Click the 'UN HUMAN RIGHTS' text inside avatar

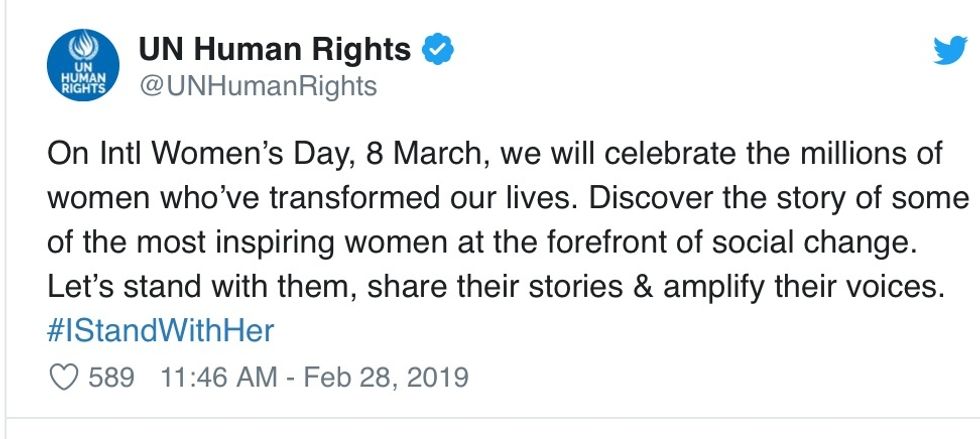point(83,78)
